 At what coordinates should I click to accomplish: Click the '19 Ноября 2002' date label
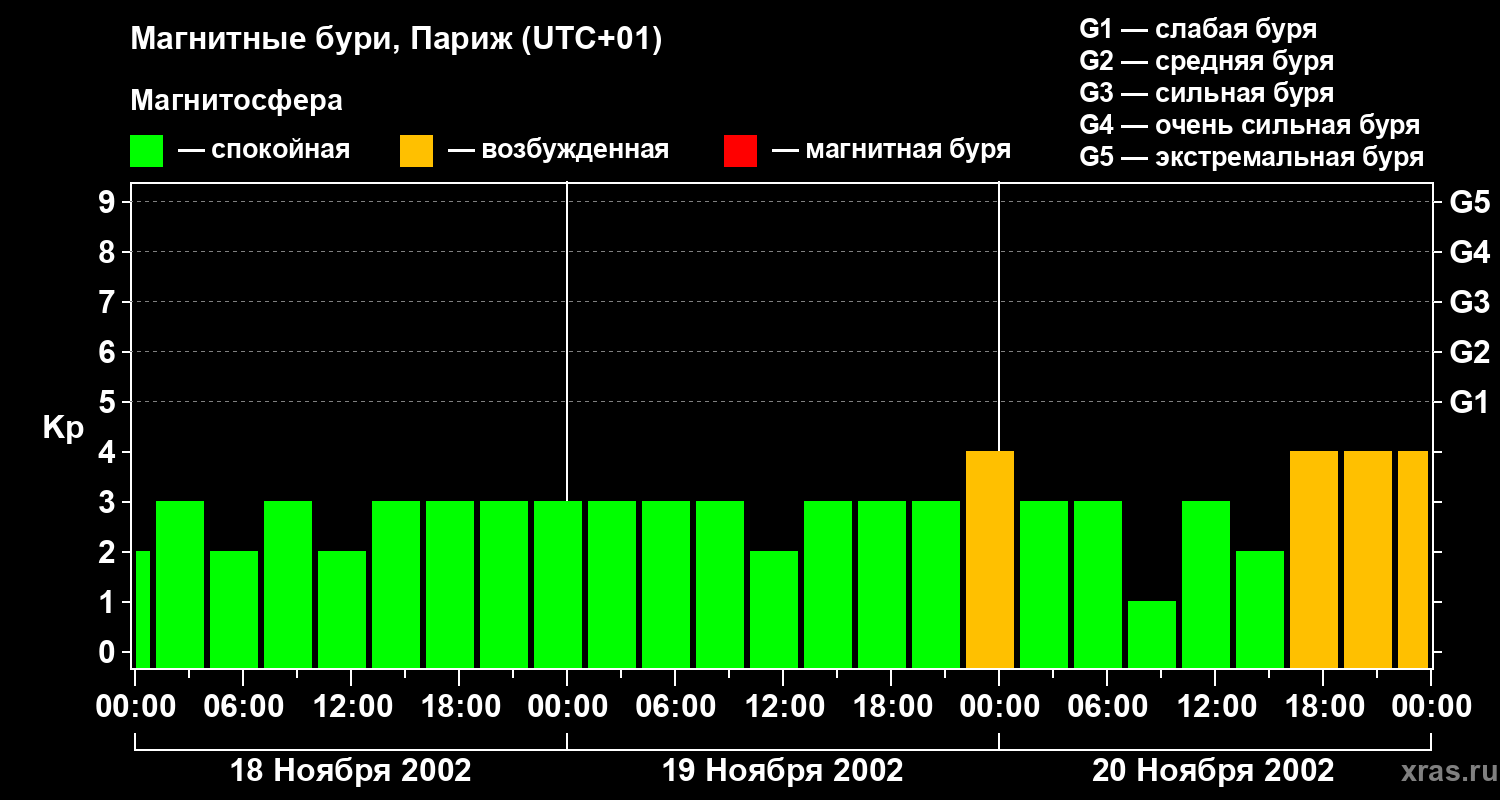pos(783,771)
